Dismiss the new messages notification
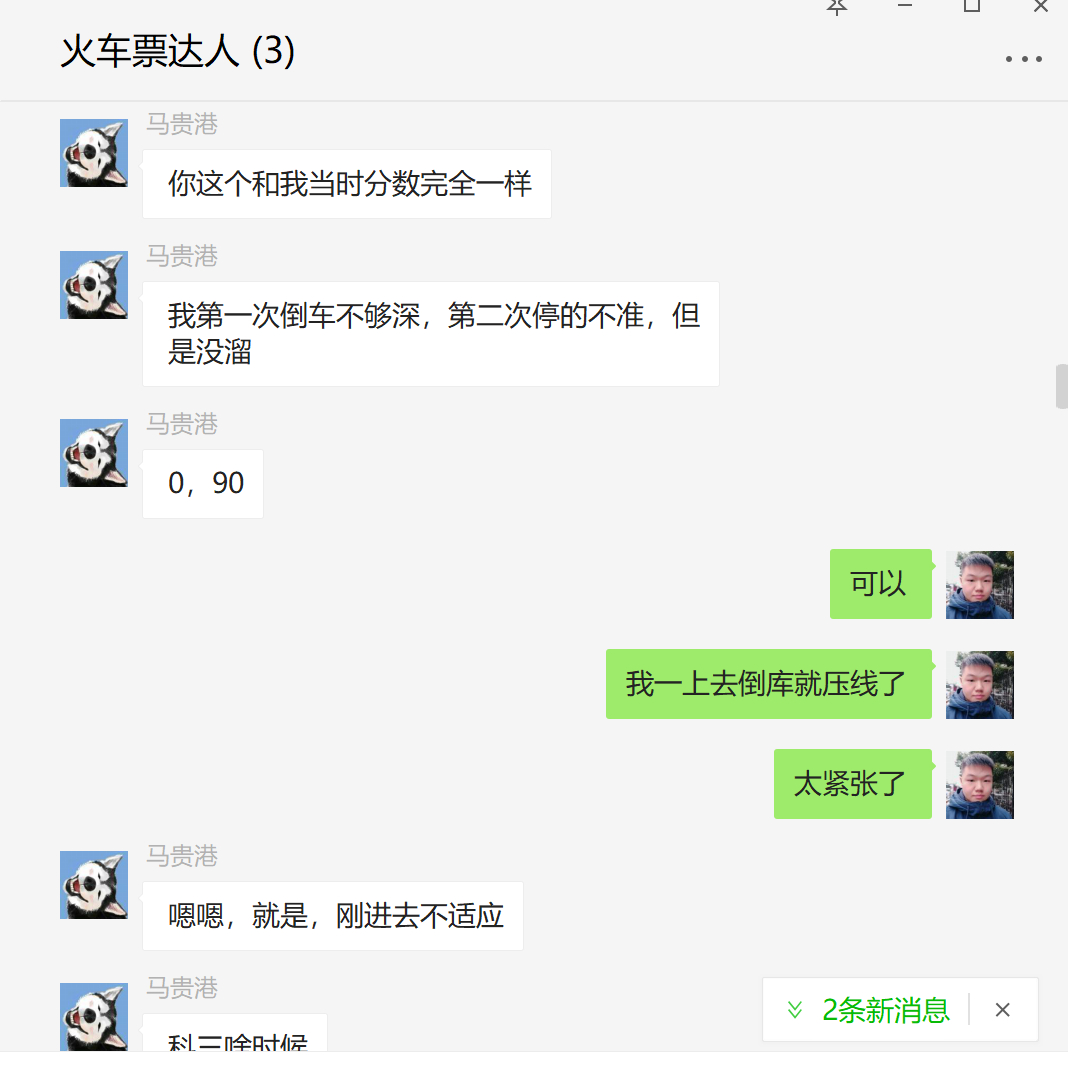This screenshot has width=1068, height=1075. tap(1002, 1010)
